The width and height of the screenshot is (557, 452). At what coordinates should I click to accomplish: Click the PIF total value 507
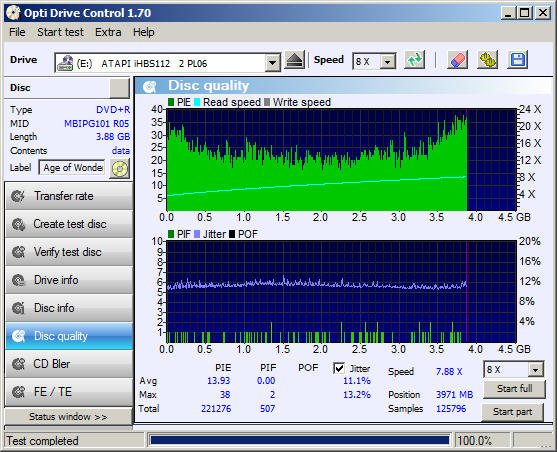(267, 409)
